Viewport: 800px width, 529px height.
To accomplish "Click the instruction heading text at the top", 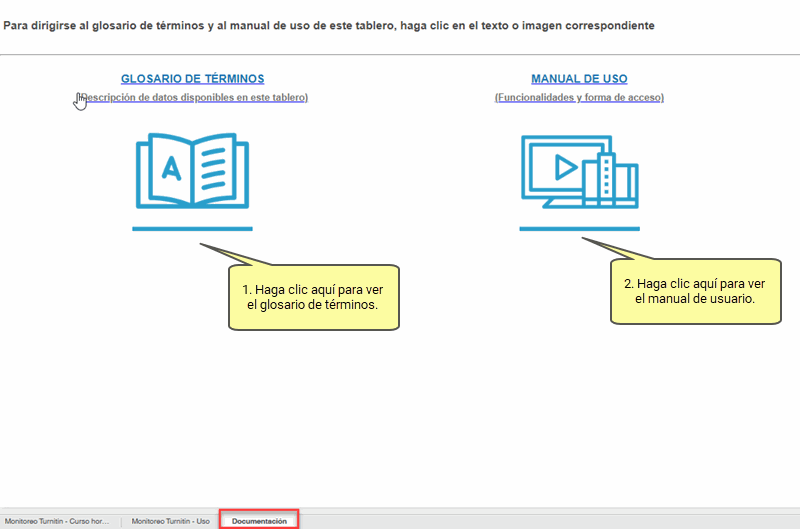I will pos(328,25).
